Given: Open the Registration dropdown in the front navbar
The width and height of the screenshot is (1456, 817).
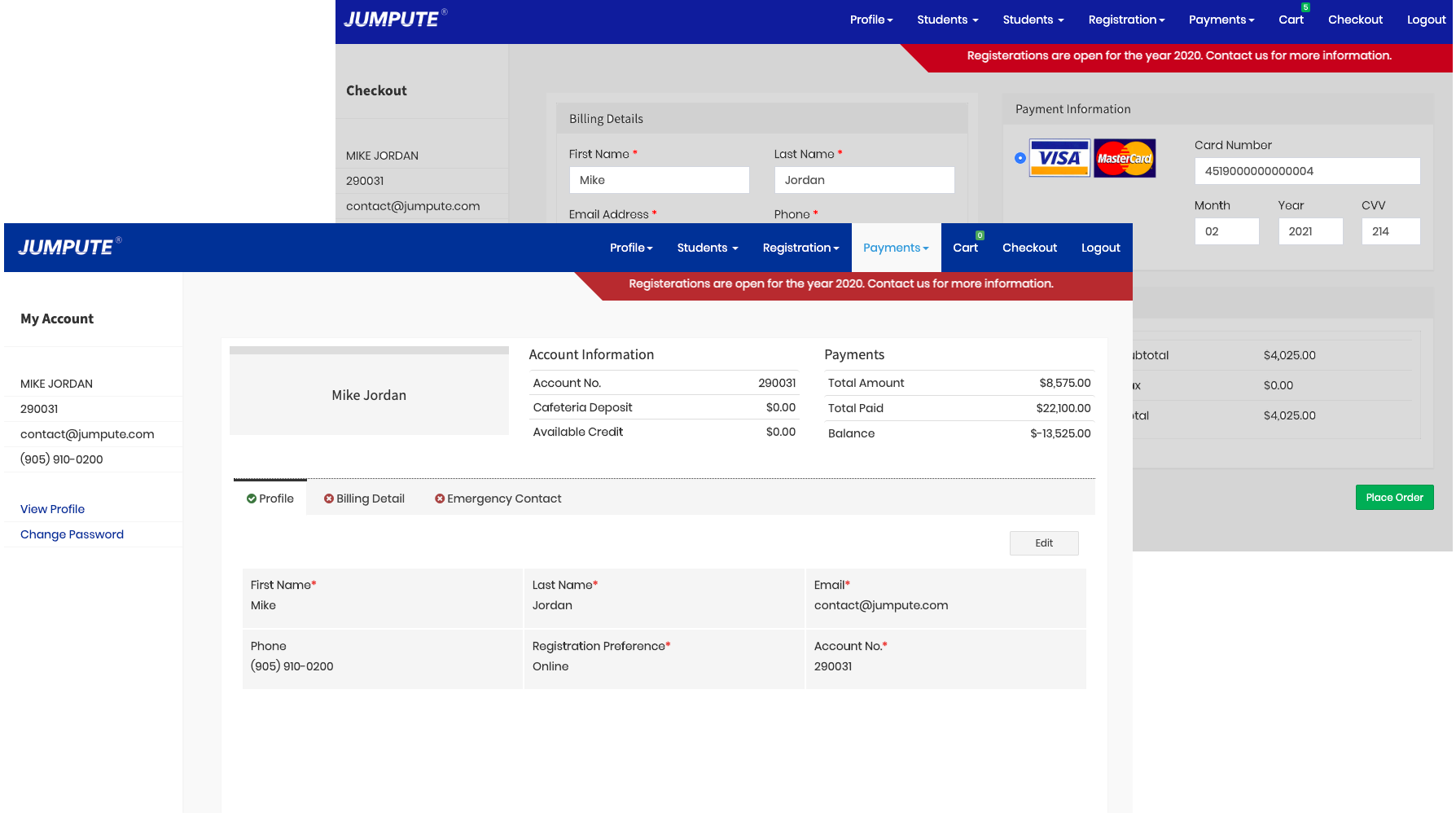Looking at the screenshot, I should pyautogui.click(x=800, y=248).
